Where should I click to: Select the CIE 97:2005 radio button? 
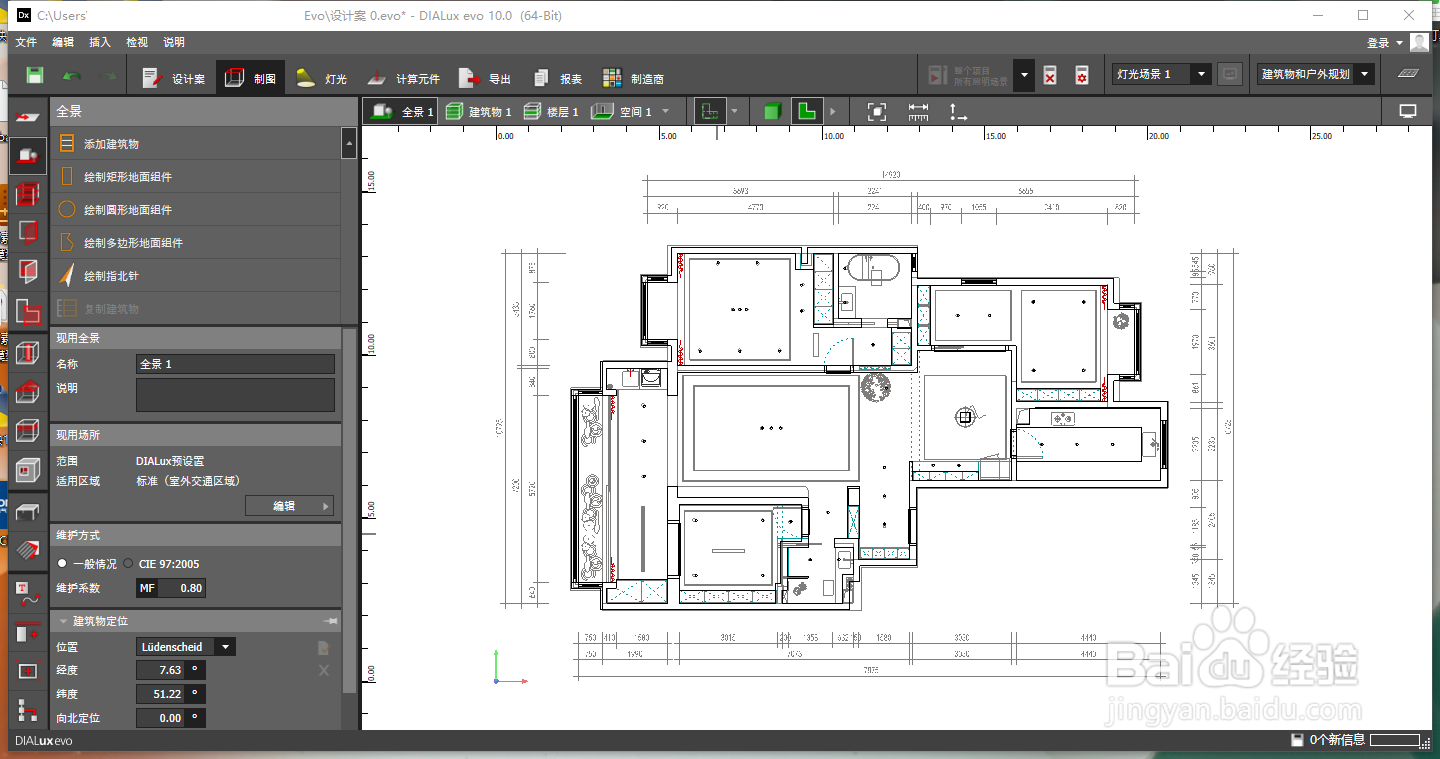128,564
